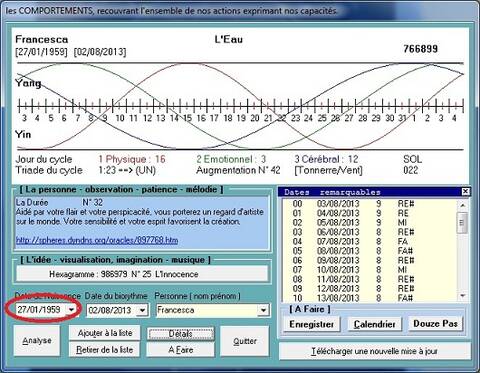This screenshot has width=480, height=373.
Task: Select row 03 dated 06/08/2013
Action: click(369, 232)
